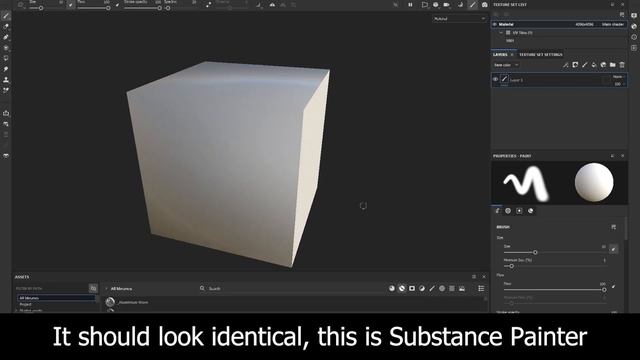
Task: Open All libraries breadcrumb in Assets
Action: tap(121, 289)
